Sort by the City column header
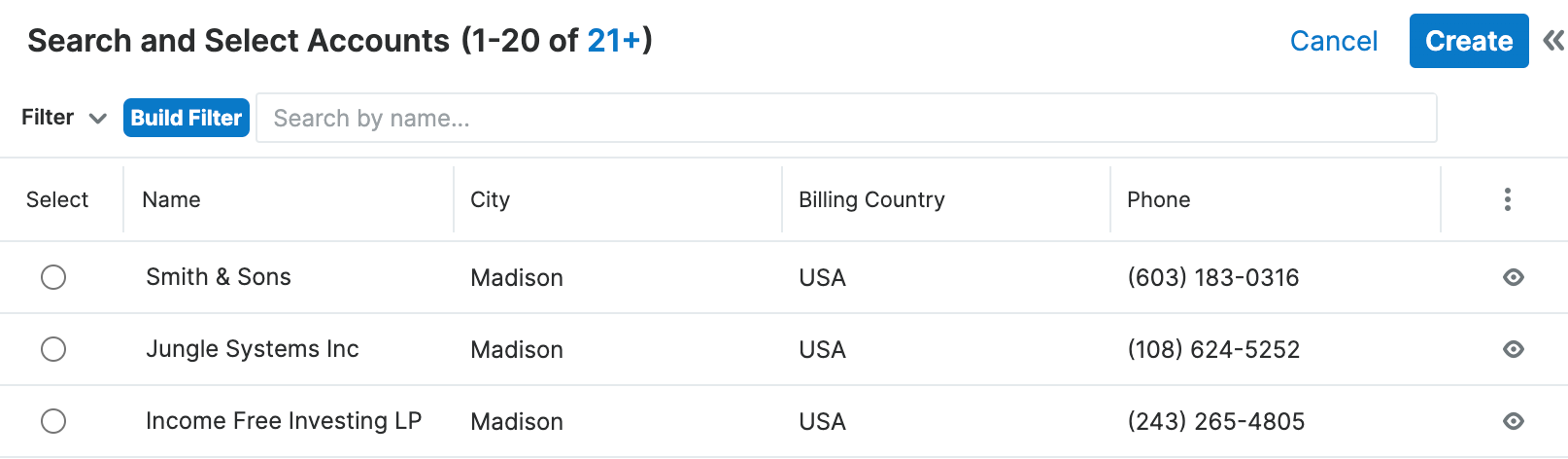 [x=490, y=199]
